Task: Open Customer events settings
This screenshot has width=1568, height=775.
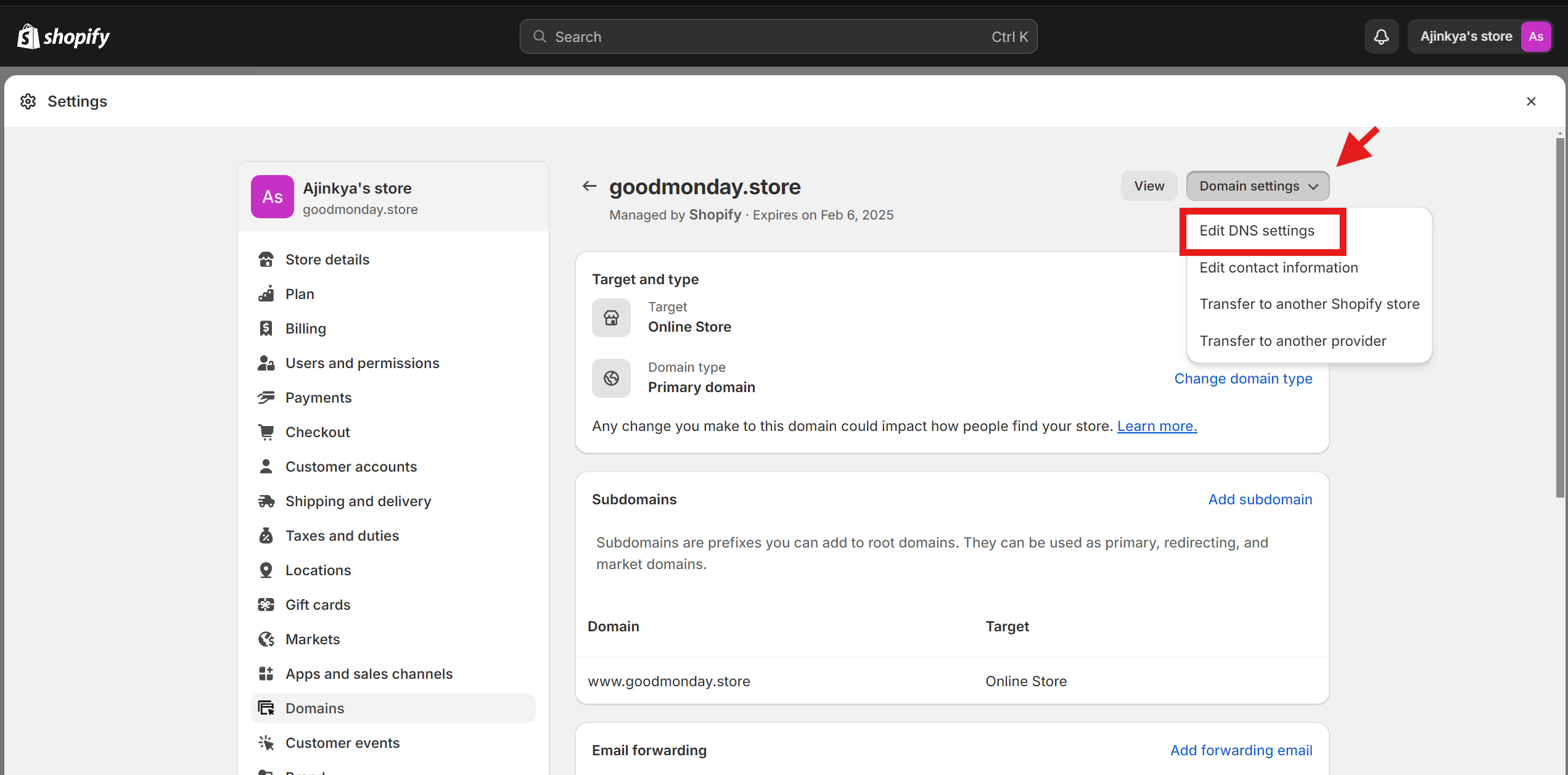Action: point(393,743)
